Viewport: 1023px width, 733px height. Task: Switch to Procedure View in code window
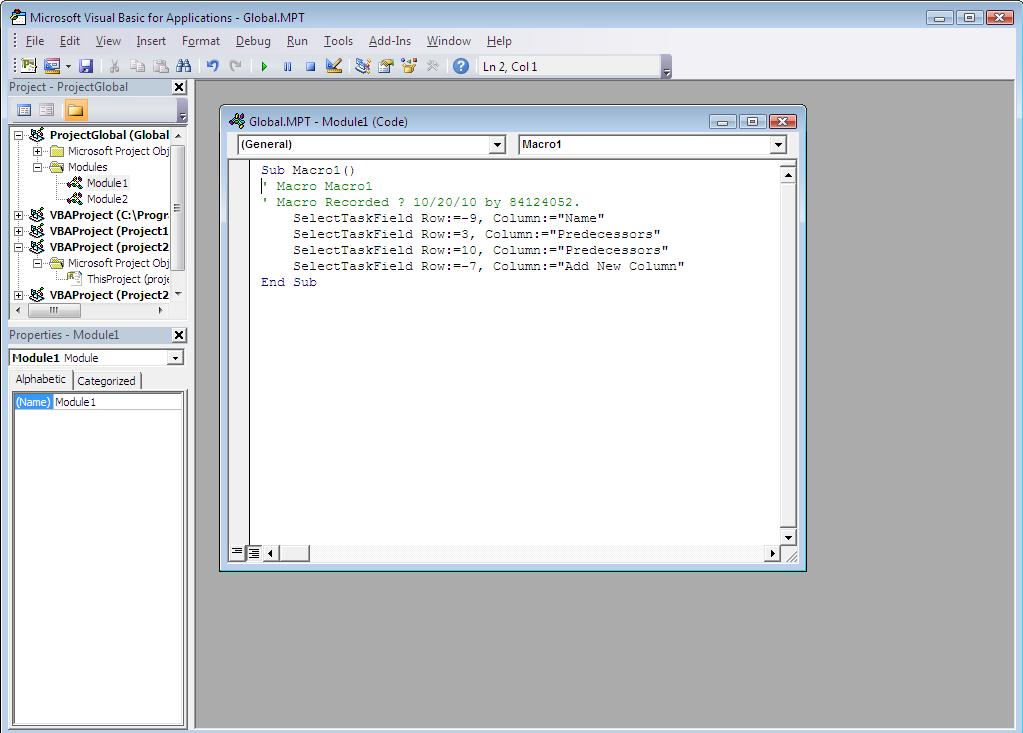[237, 553]
